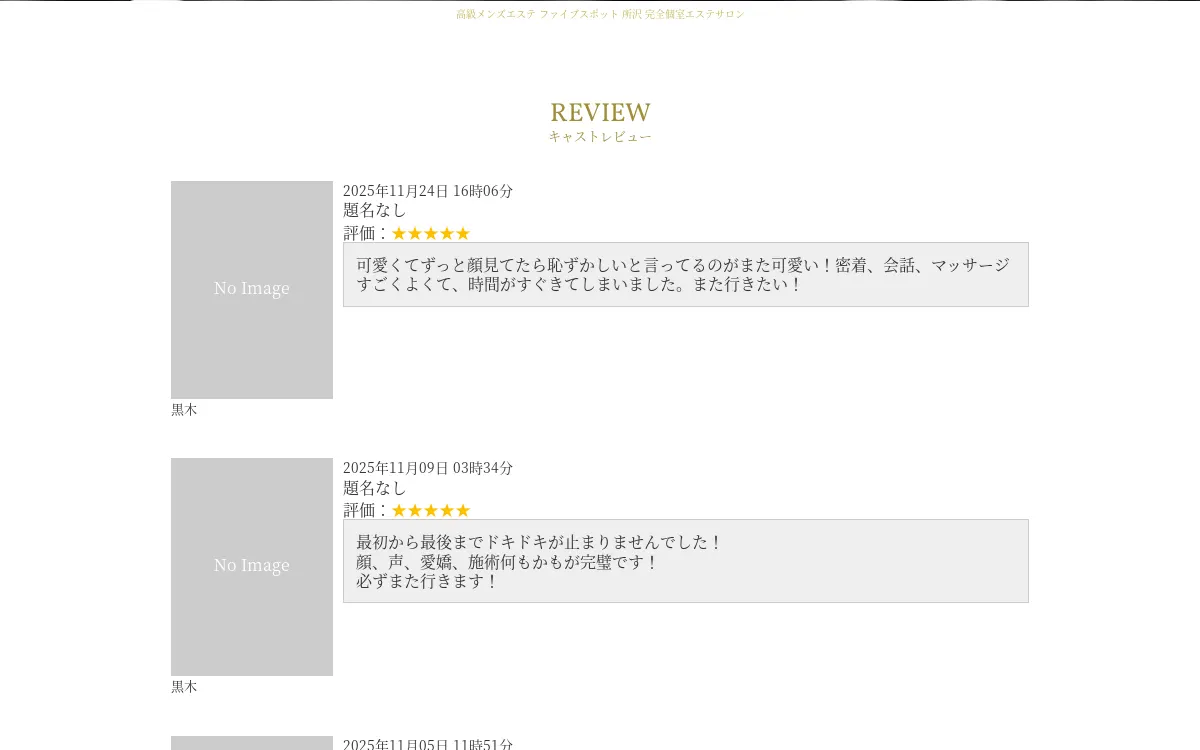Image resolution: width=1200 pixels, height=750 pixels.
Task: Click cast name 黒木 under the November 24 review
Action: click(x=184, y=409)
